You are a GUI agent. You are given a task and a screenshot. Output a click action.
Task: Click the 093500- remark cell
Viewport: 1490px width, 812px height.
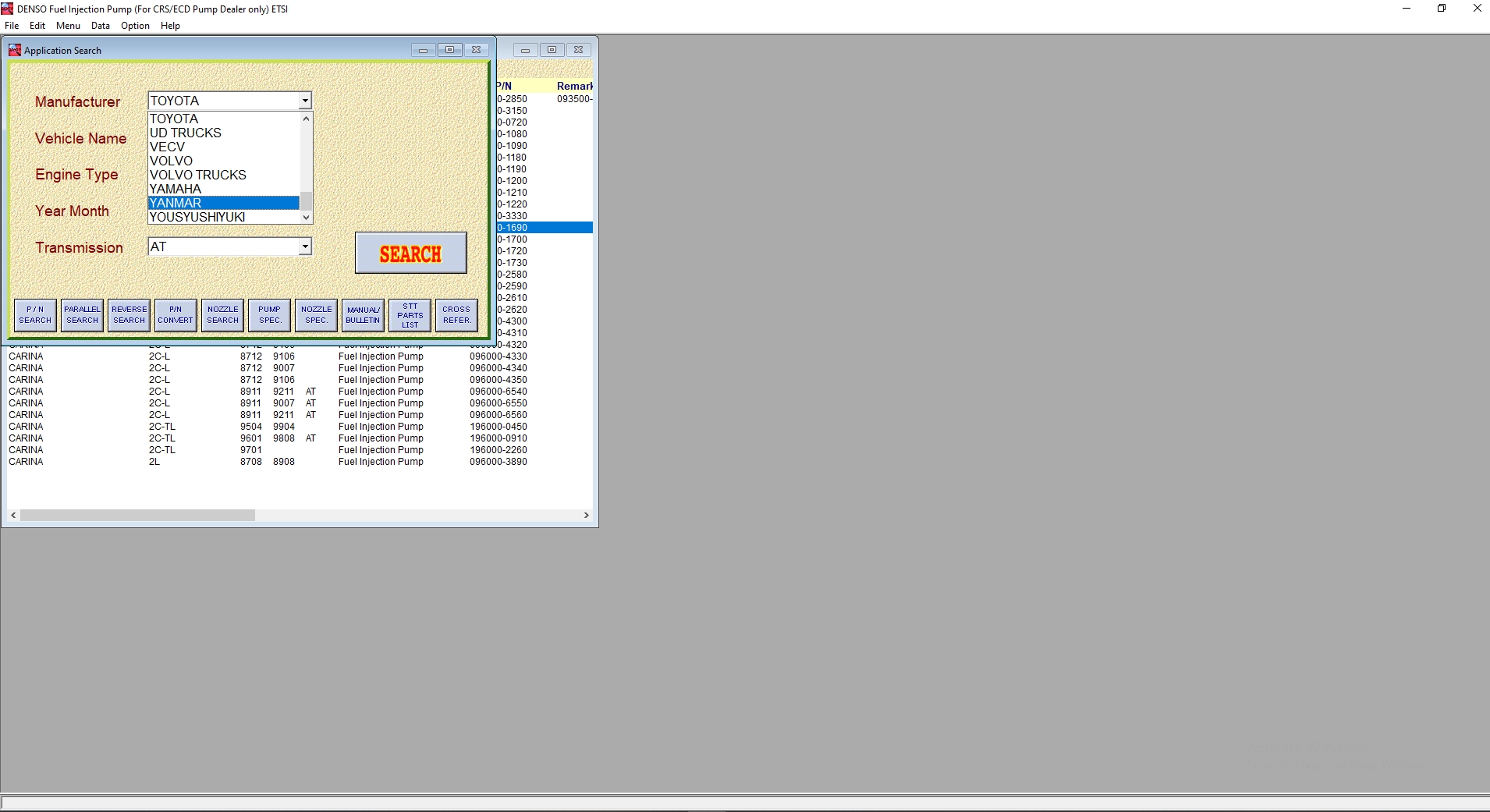pyautogui.click(x=575, y=99)
